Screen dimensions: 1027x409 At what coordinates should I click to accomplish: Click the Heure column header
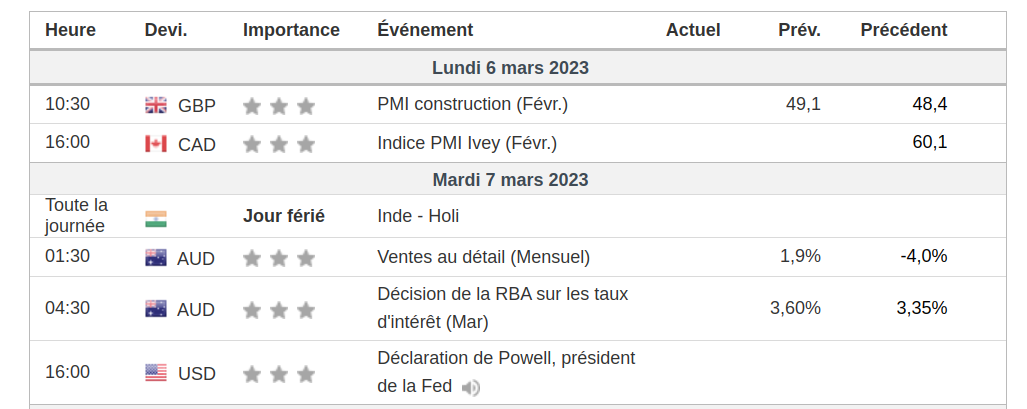pos(70,30)
